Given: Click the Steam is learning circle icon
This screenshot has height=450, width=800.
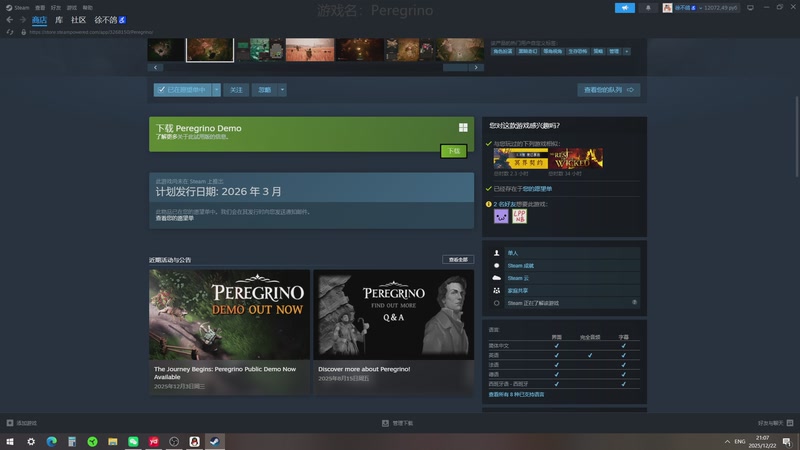Looking at the screenshot, I should click(x=496, y=303).
